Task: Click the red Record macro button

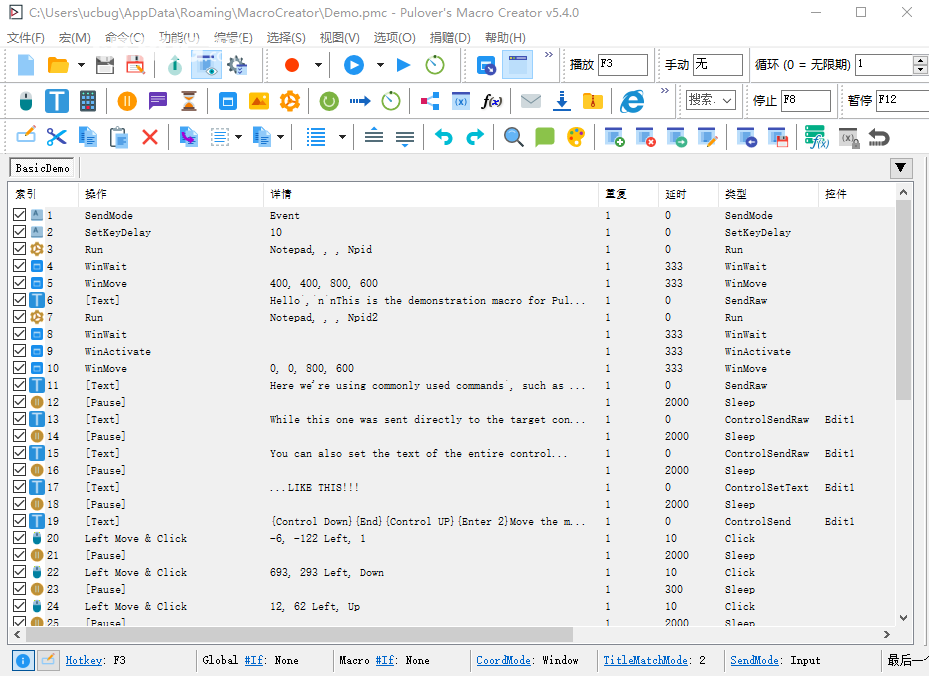Action: pos(291,65)
